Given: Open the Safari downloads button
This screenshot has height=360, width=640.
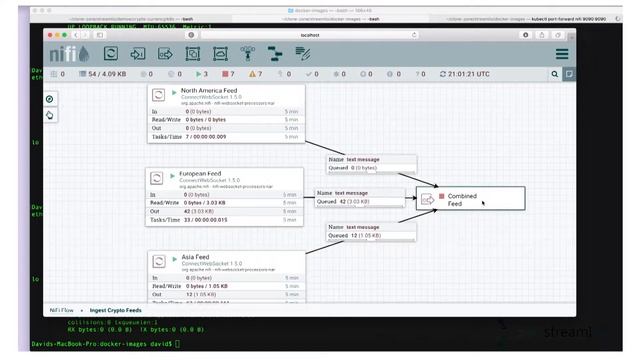Looking at the screenshot, I should pos(525,35).
